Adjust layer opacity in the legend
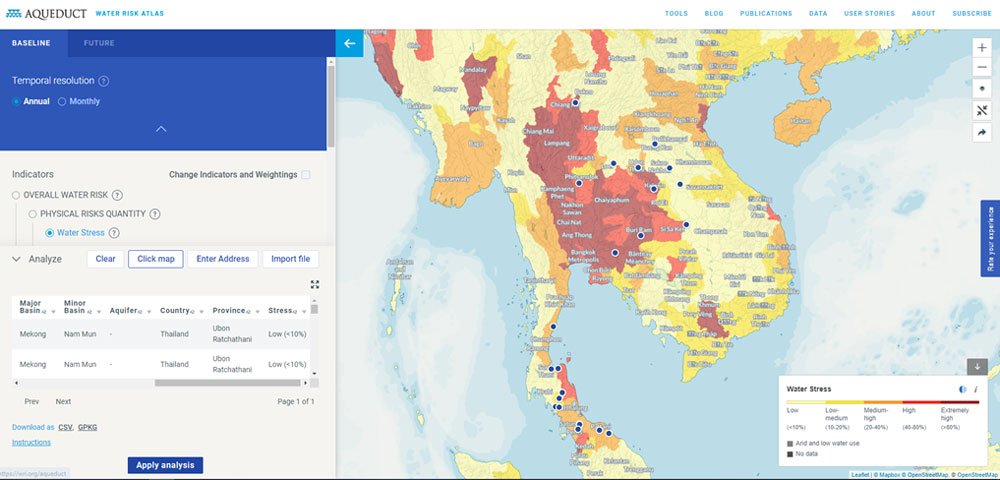 coord(962,389)
